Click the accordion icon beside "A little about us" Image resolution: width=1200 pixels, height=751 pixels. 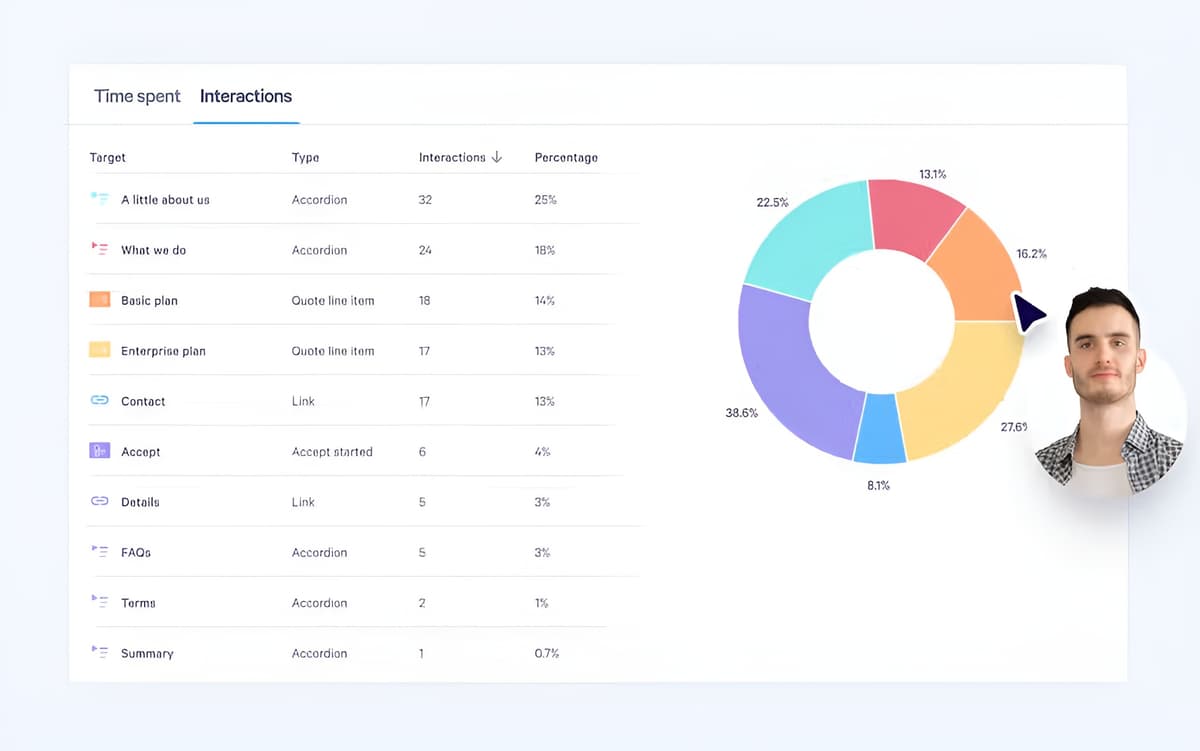click(101, 199)
